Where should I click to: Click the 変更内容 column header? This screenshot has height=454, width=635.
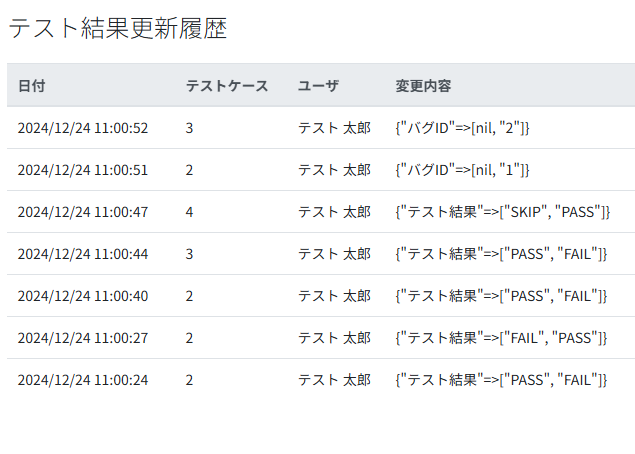pos(423,86)
